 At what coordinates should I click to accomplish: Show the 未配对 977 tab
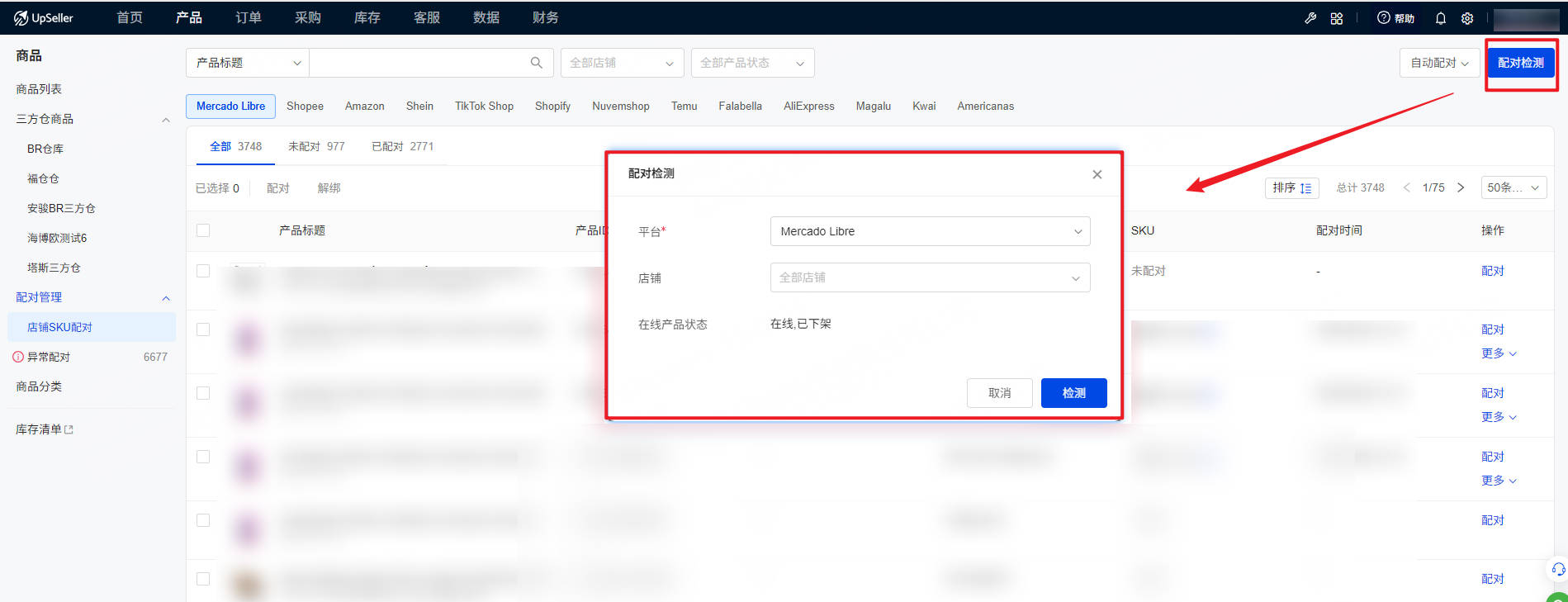click(316, 146)
